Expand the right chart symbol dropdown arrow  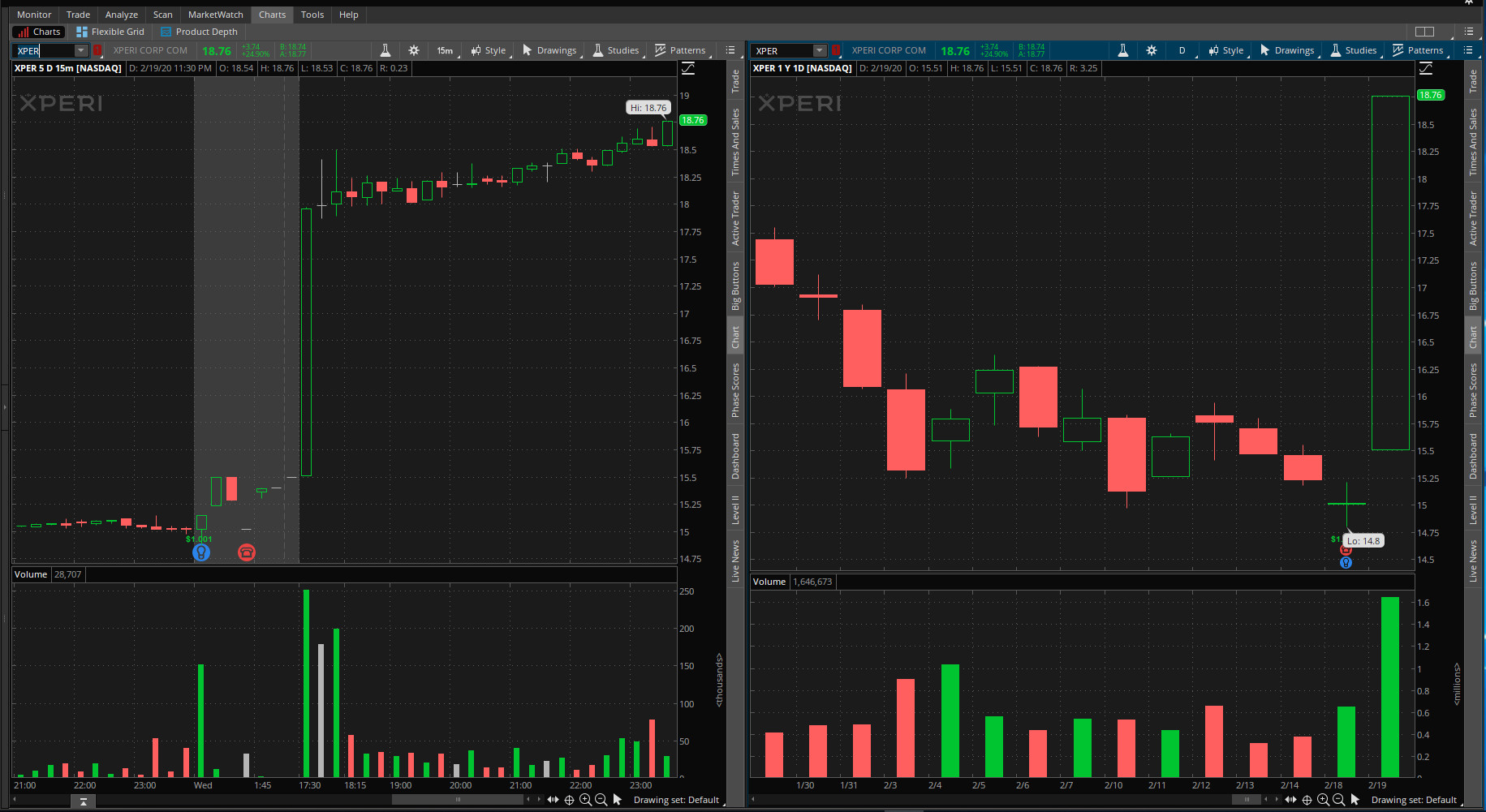(x=820, y=50)
